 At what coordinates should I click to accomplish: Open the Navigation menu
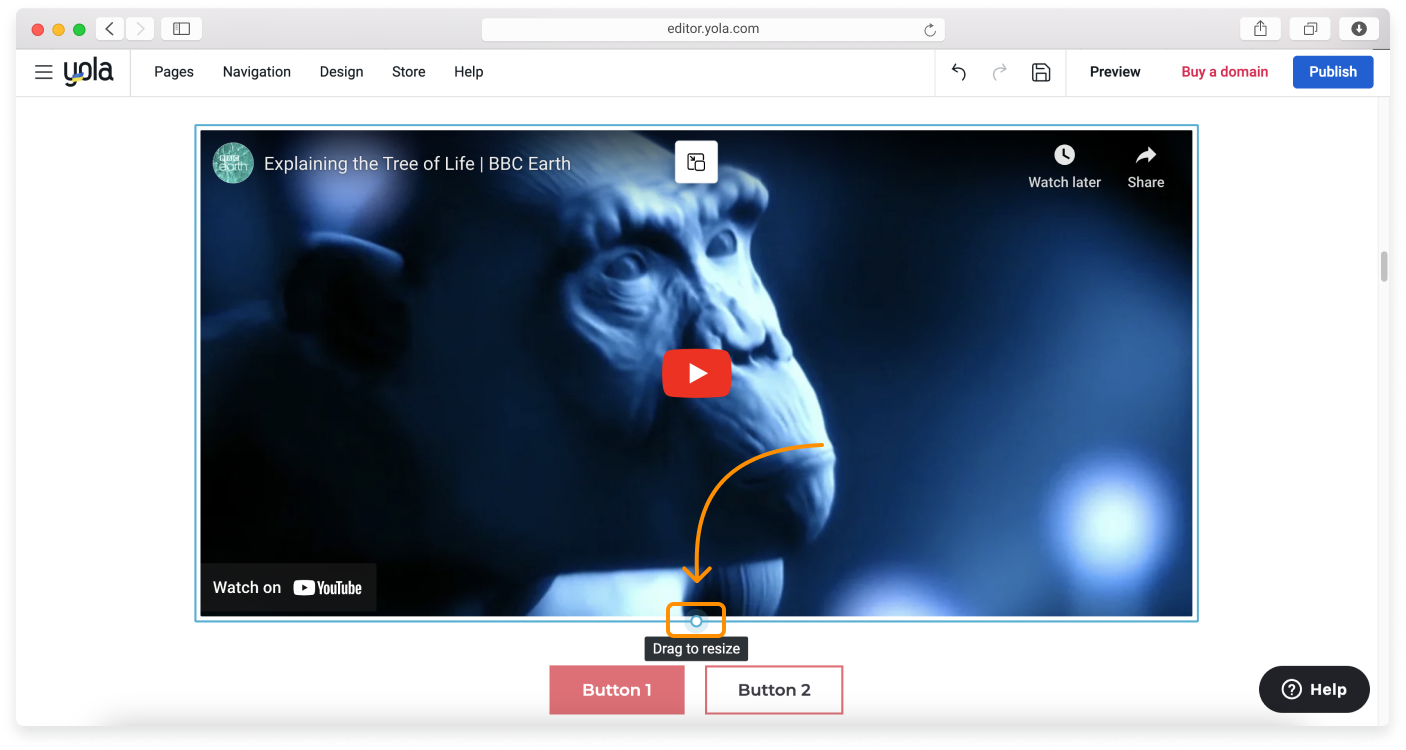[x=256, y=72]
